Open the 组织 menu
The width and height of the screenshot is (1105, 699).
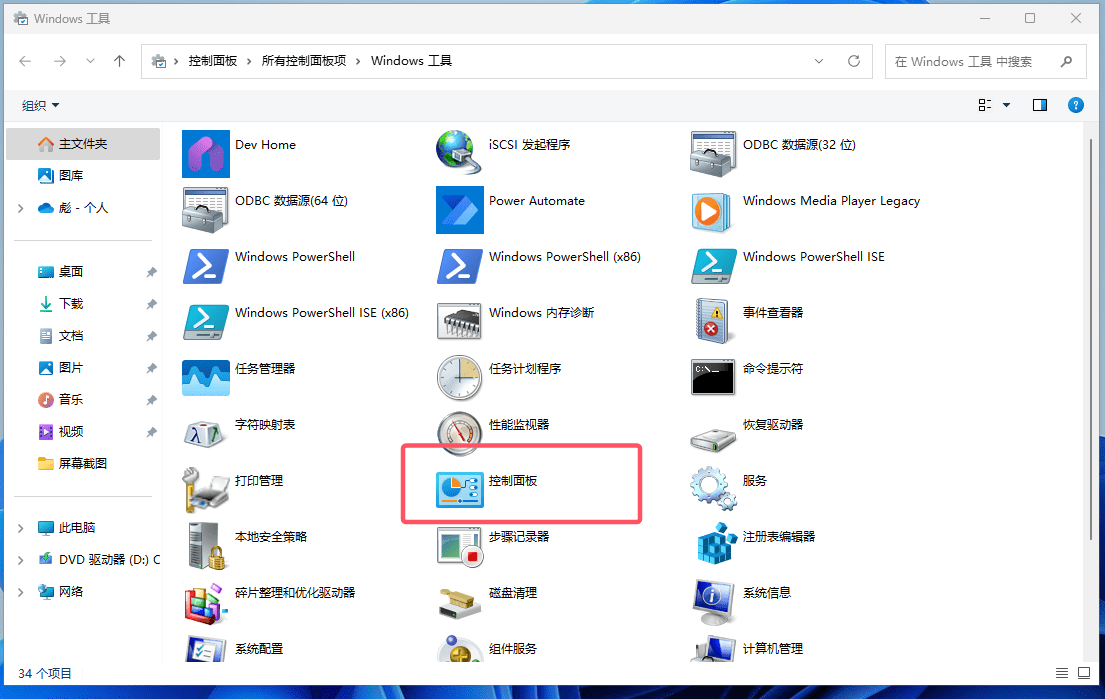(40, 105)
